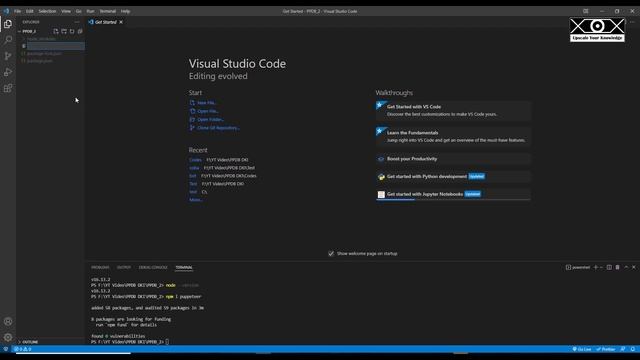This screenshot has width=640, height=360.
Task: Open Explorer's more actions ellipsis
Action: tap(77, 22)
